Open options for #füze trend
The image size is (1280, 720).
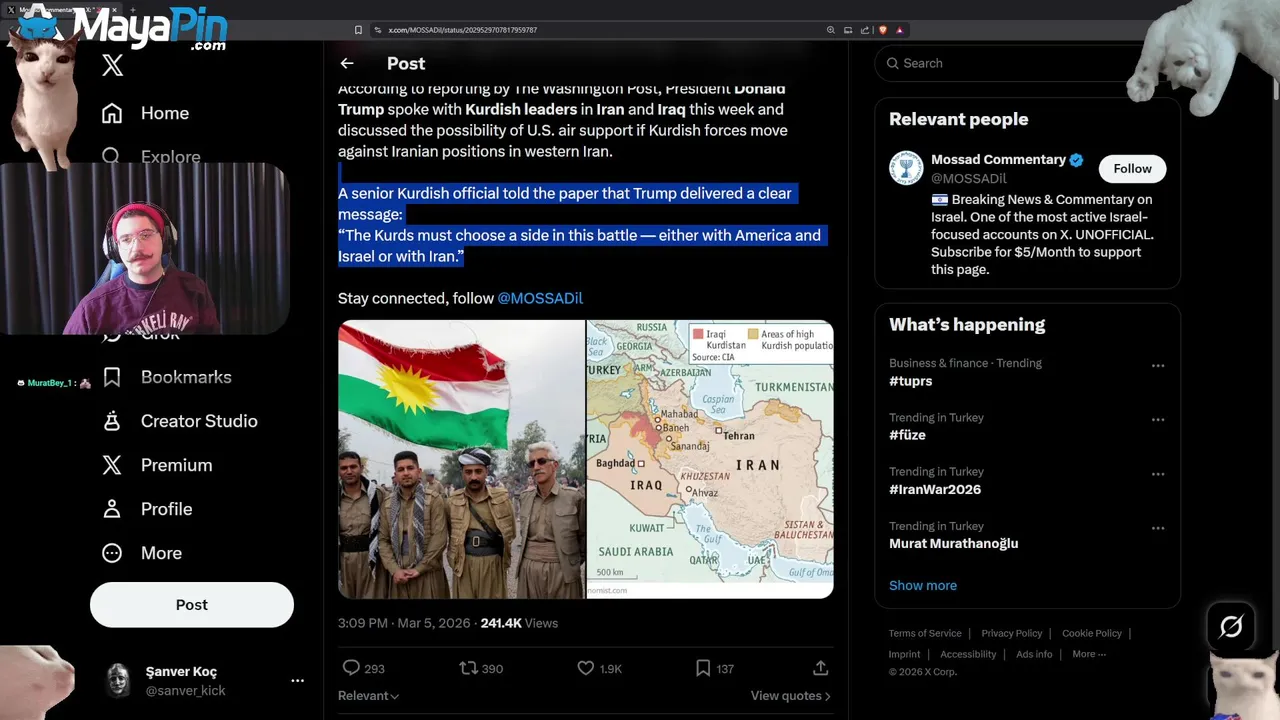point(1158,420)
